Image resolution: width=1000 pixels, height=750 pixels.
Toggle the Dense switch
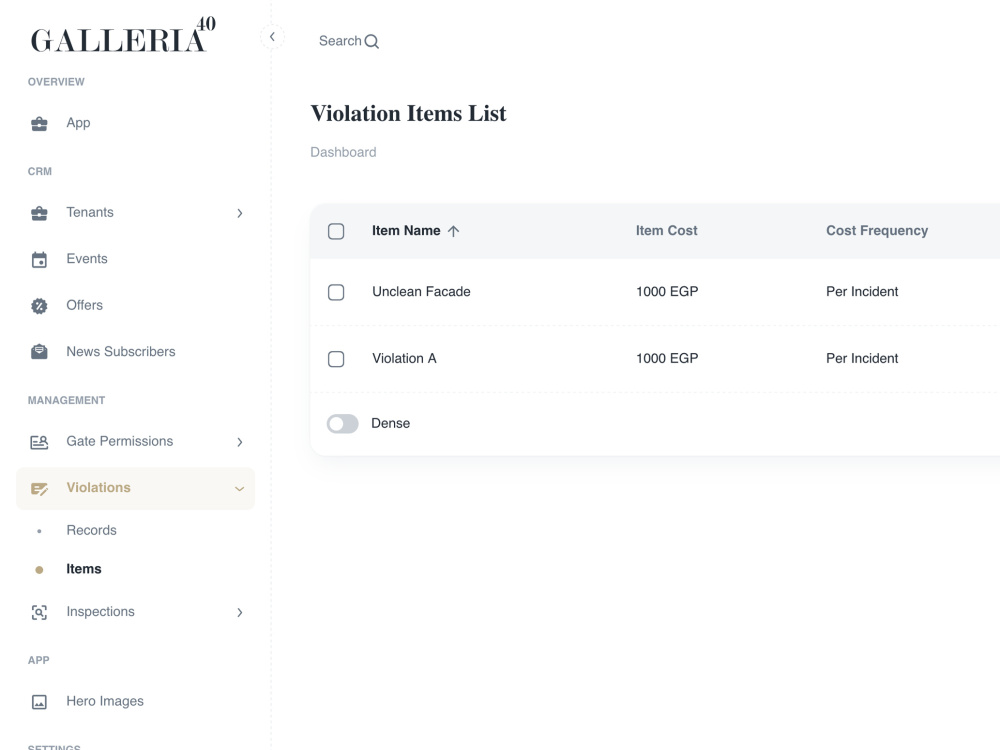click(x=342, y=423)
